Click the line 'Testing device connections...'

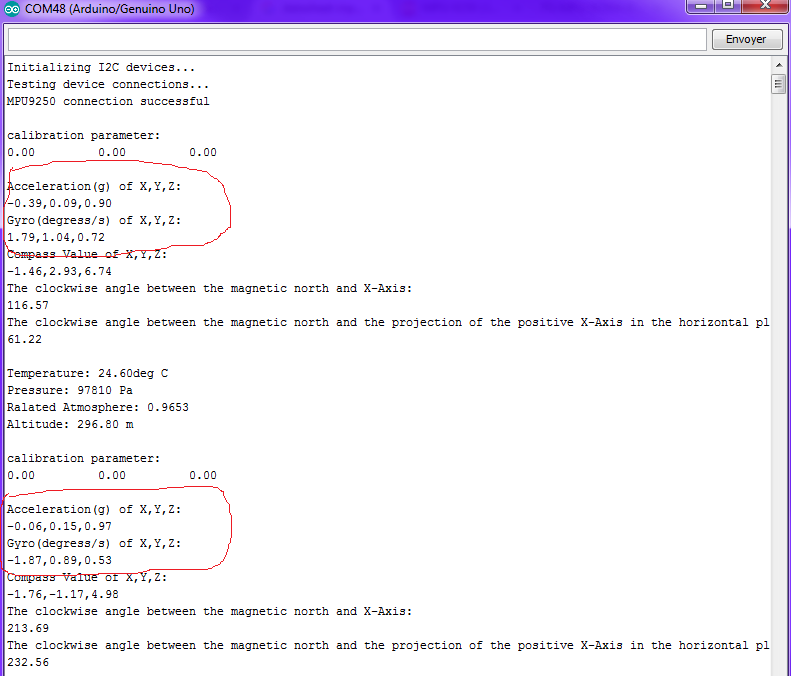pyautogui.click(x=107, y=84)
